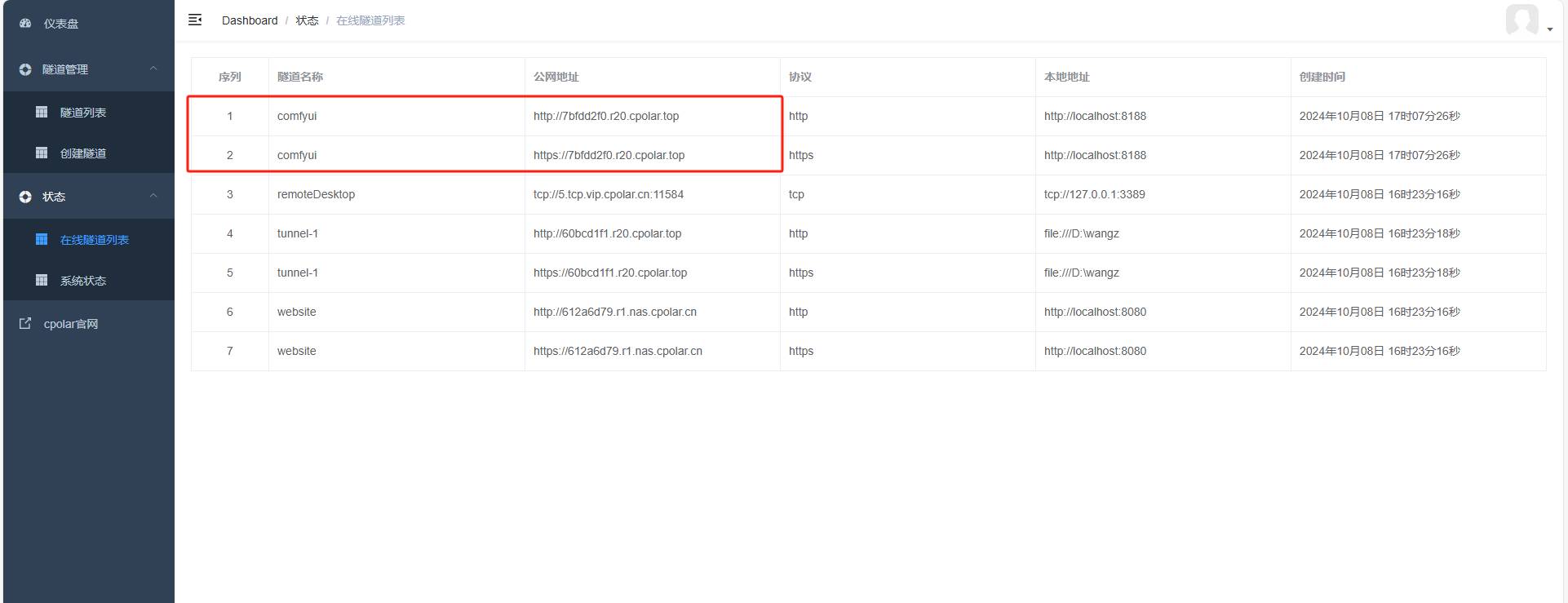This screenshot has height=603, width=1568.
Task: Click the http comfyui public address
Action: (x=606, y=116)
